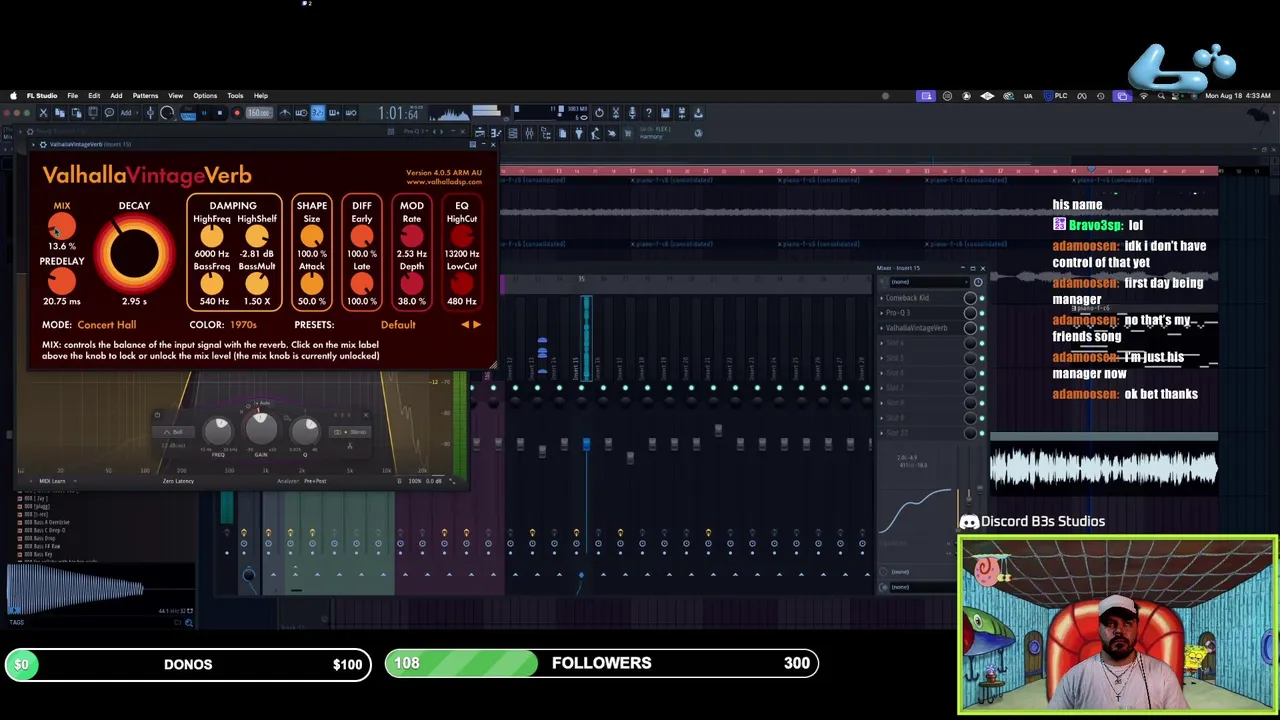This screenshot has height=720, width=1280.
Task: Click the playlist icon in second toolbar row
Action: coord(480,133)
